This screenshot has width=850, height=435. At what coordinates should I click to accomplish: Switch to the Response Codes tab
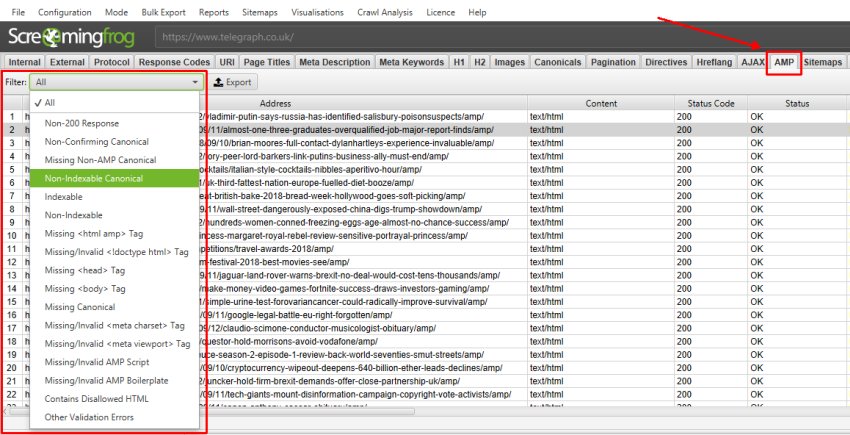pos(174,62)
